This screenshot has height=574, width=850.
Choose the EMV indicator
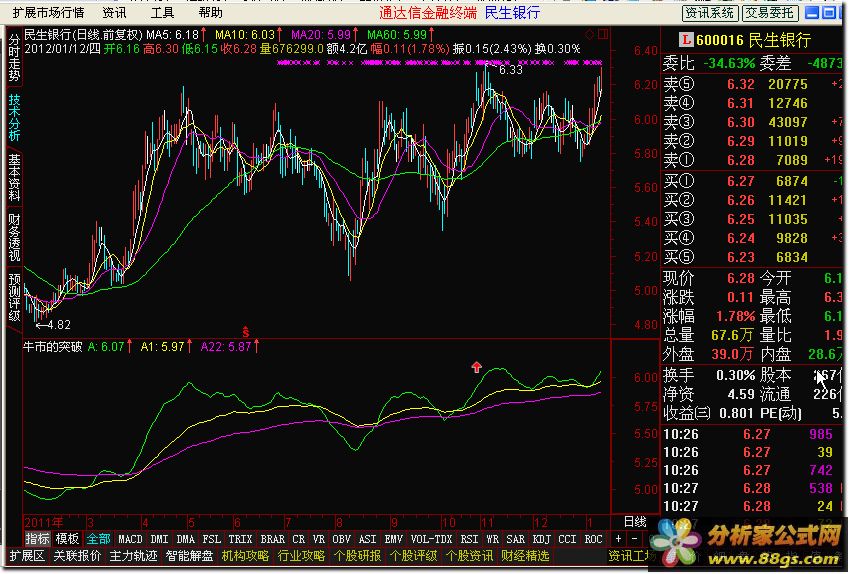(394, 539)
